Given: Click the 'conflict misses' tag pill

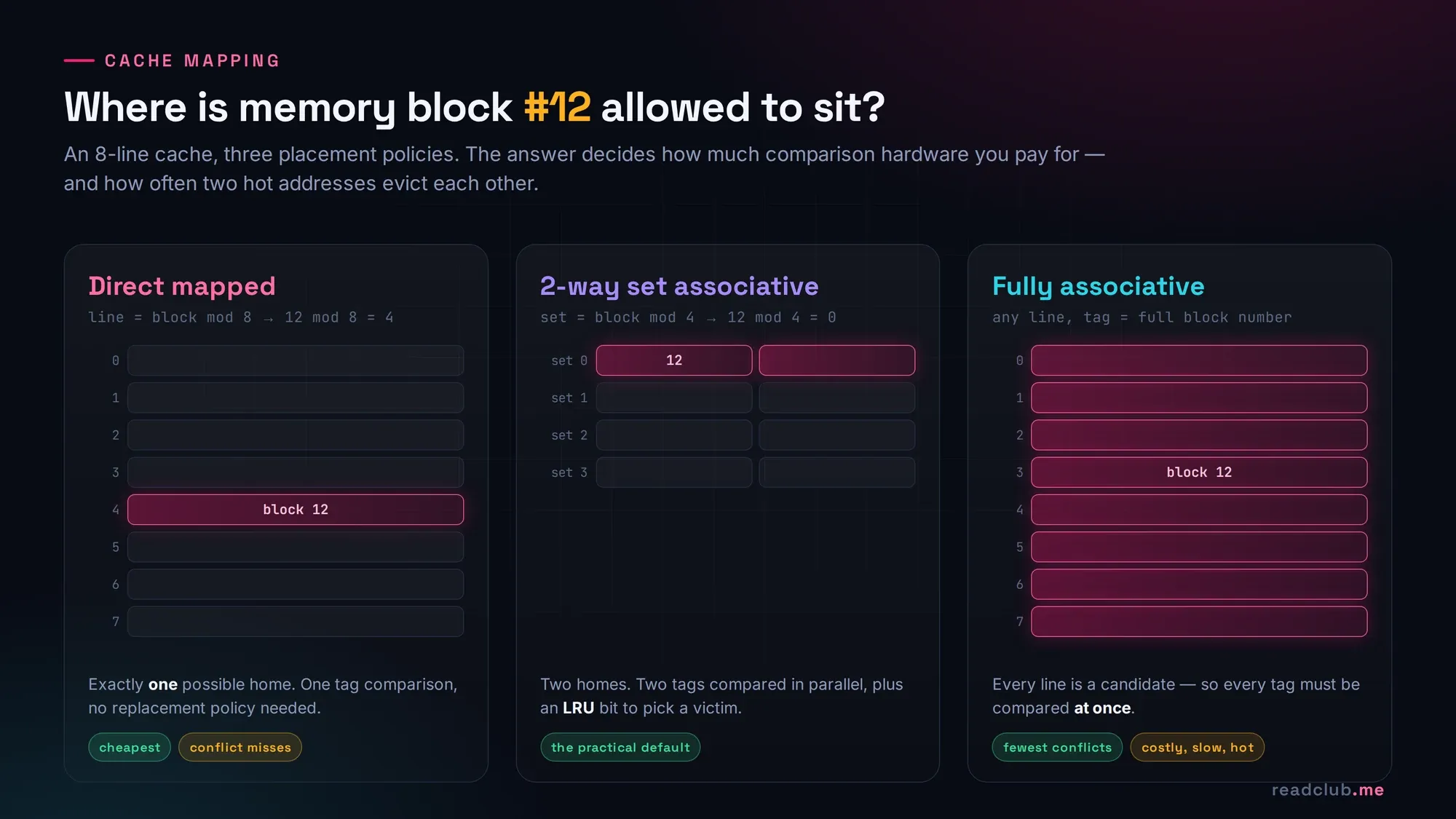Looking at the screenshot, I should coord(240,747).
